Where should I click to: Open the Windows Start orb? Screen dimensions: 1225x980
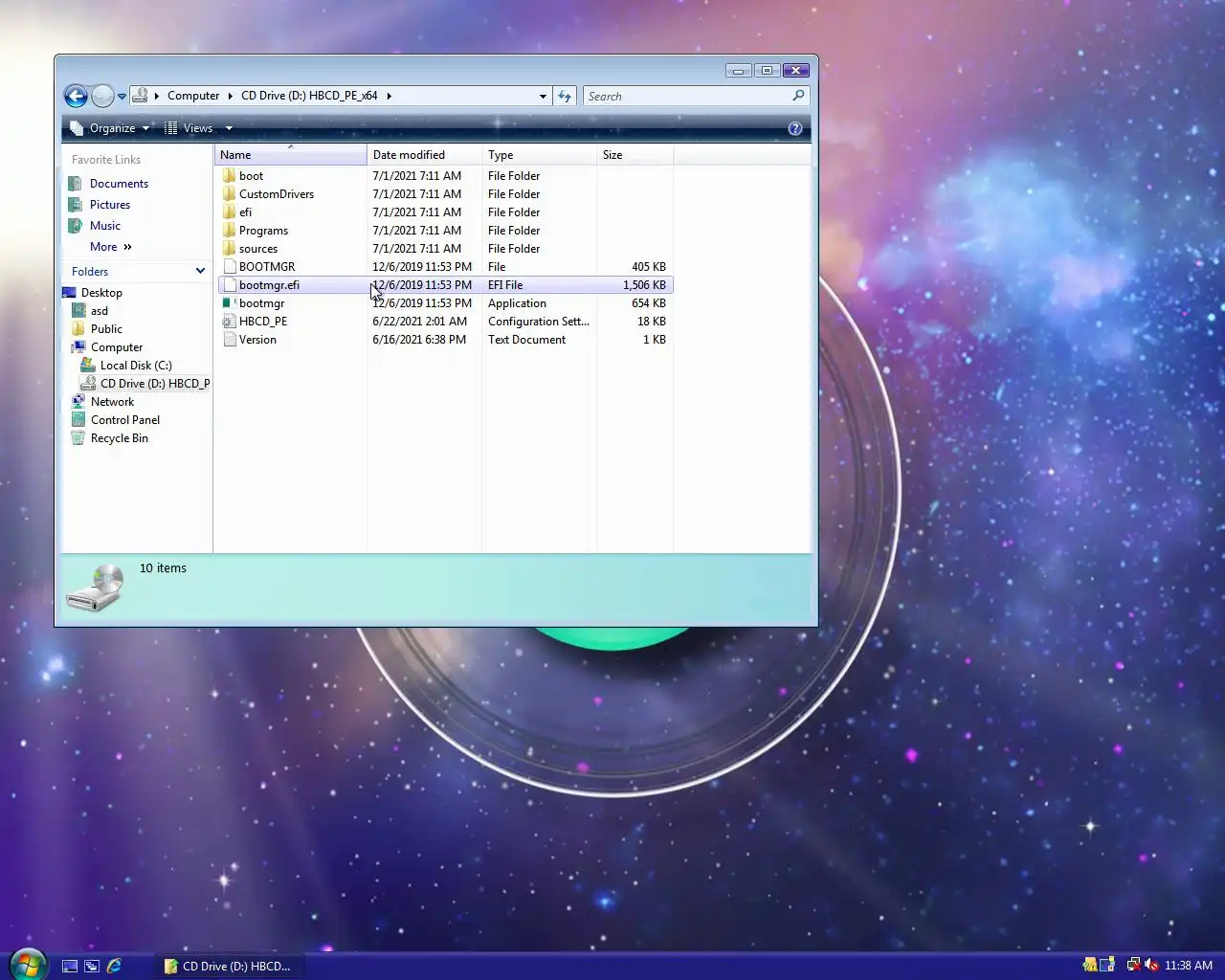tap(28, 965)
